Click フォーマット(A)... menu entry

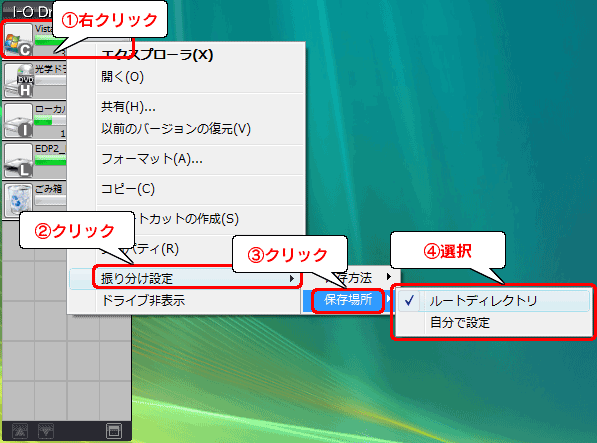click(152, 159)
